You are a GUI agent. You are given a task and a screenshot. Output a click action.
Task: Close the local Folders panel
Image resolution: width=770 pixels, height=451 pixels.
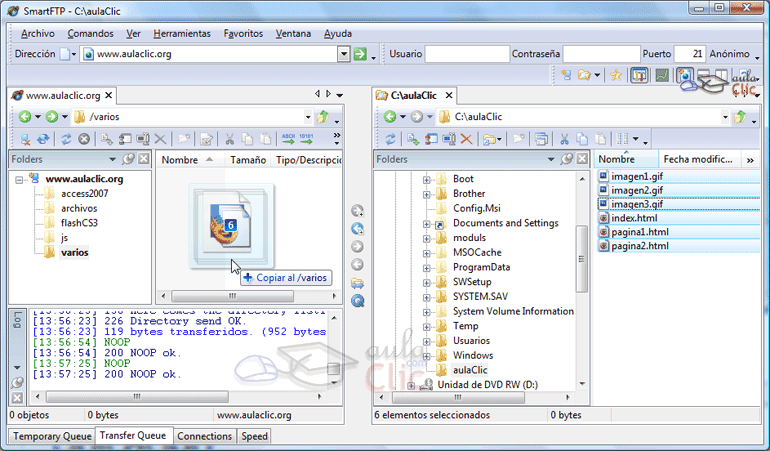[x=582, y=159]
